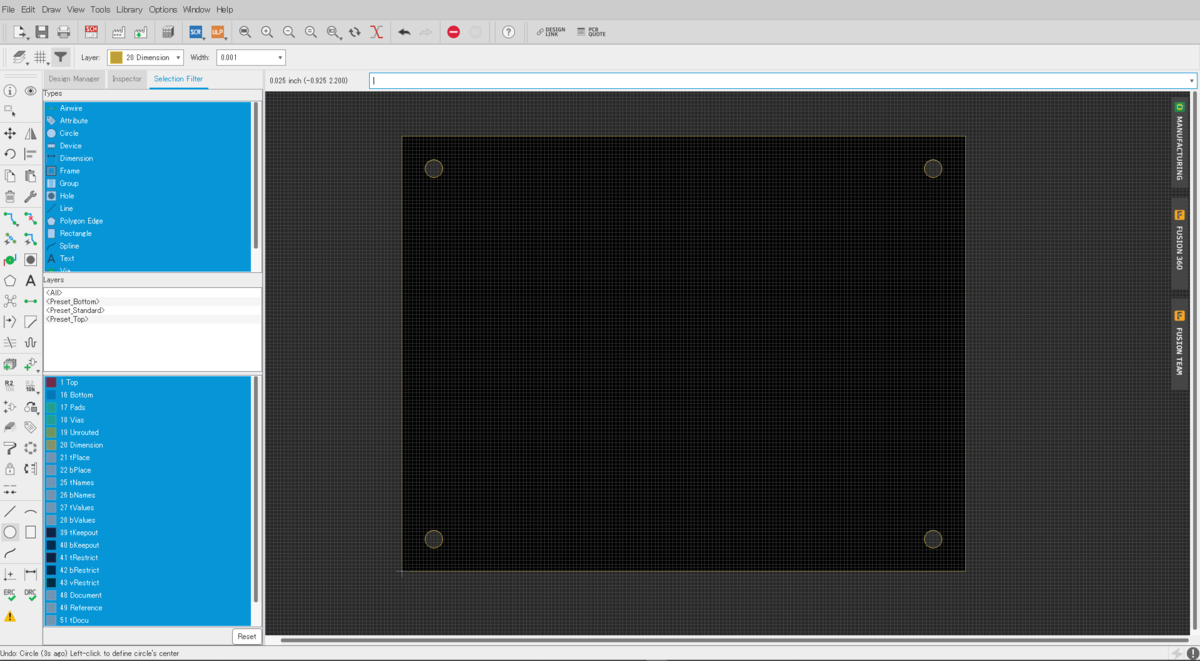Open the Width dropdown showing 0.001

pyautogui.click(x=251, y=58)
